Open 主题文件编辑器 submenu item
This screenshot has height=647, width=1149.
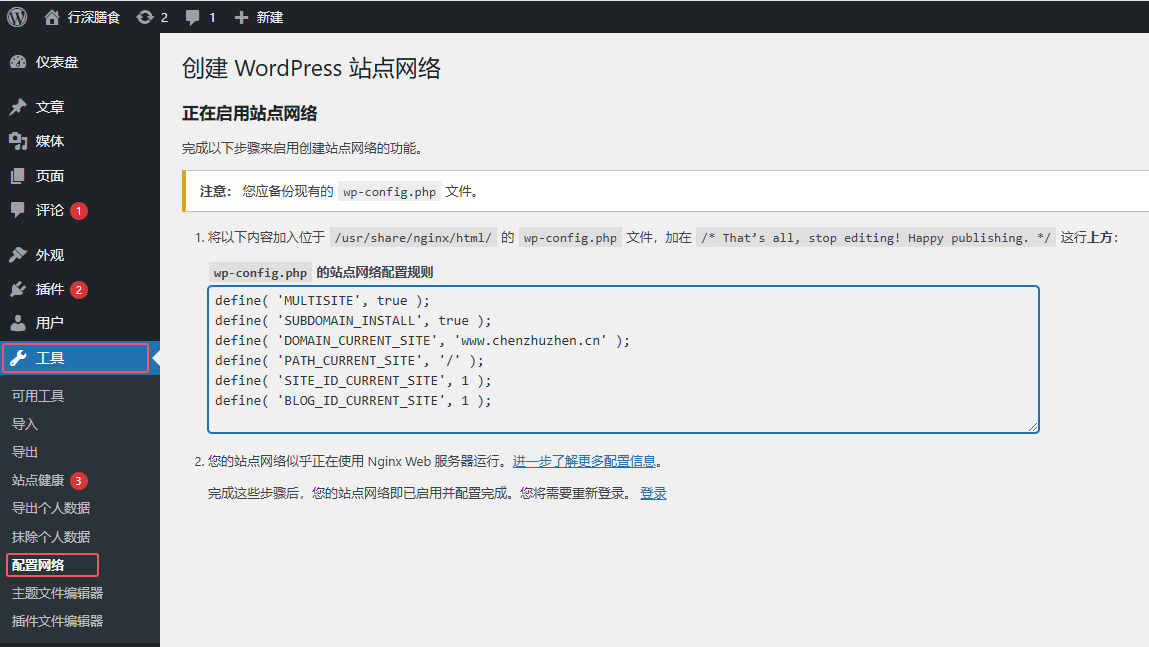(x=58, y=593)
